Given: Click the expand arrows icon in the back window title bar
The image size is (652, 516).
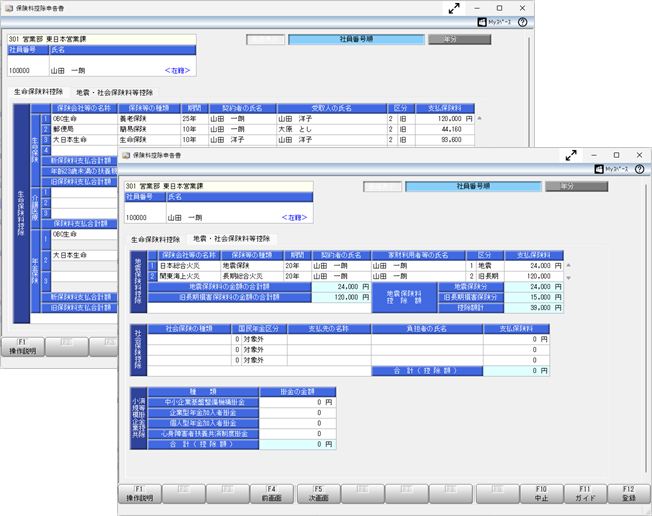Looking at the screenshot, I should [x=454, y=8].
